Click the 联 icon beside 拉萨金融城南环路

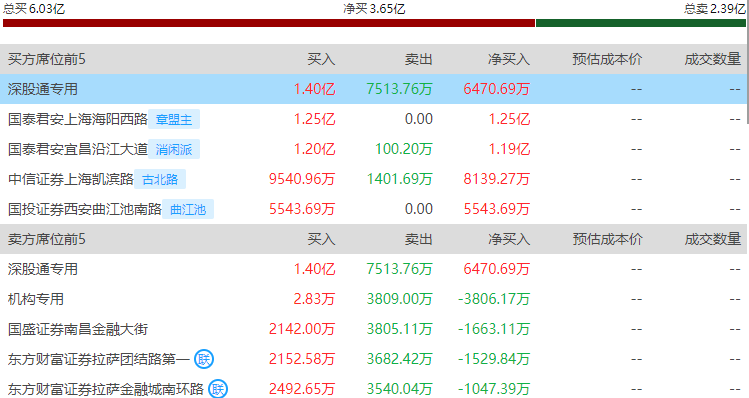point(218,389)
